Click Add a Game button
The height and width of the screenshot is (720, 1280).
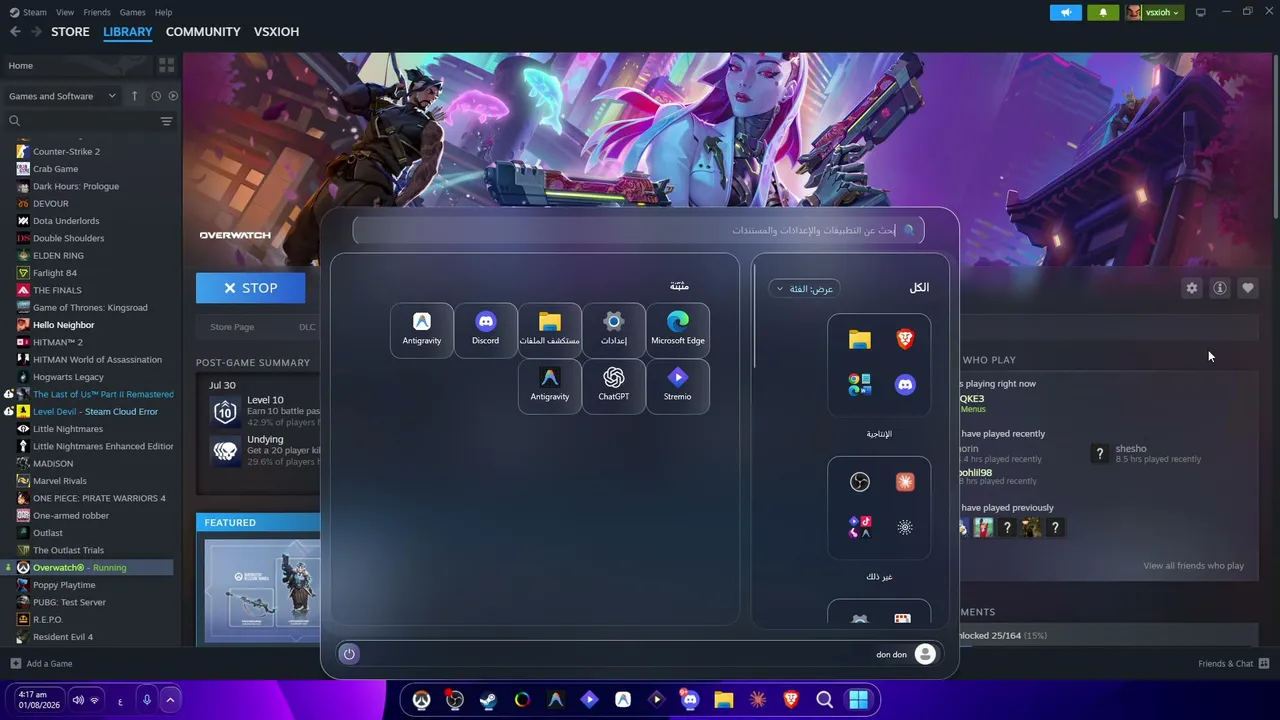[41, 664]
